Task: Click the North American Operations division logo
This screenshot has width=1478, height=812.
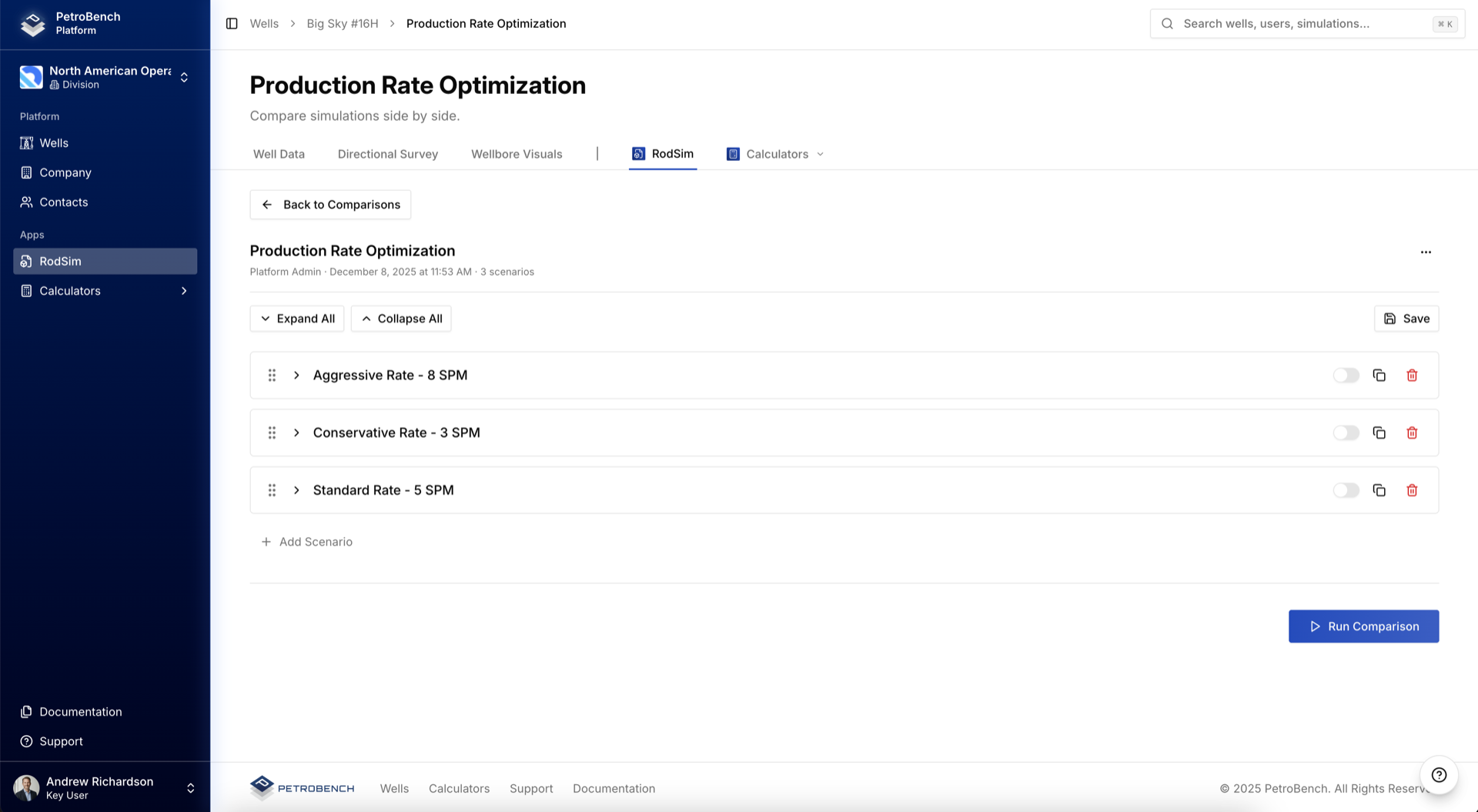Action: (x=32, y=77)
